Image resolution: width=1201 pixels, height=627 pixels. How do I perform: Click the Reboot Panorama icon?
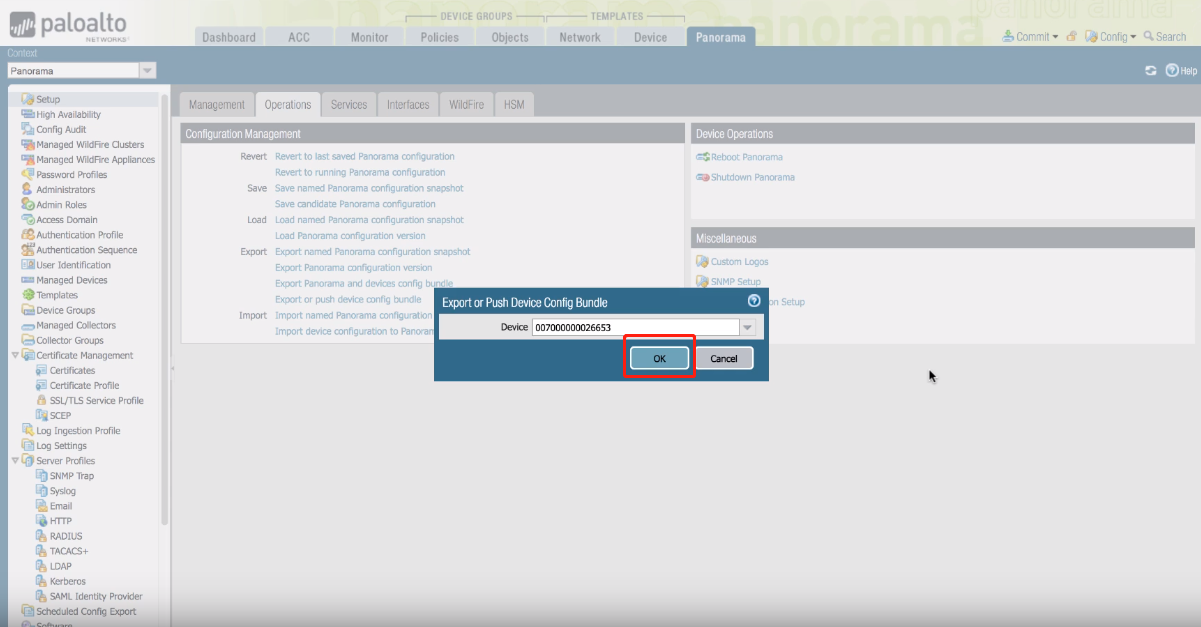(x=702, y=157)
